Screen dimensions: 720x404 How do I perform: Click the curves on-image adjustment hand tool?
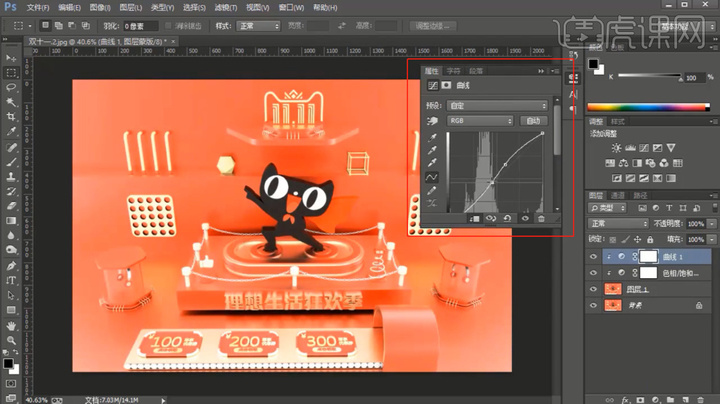432,121
